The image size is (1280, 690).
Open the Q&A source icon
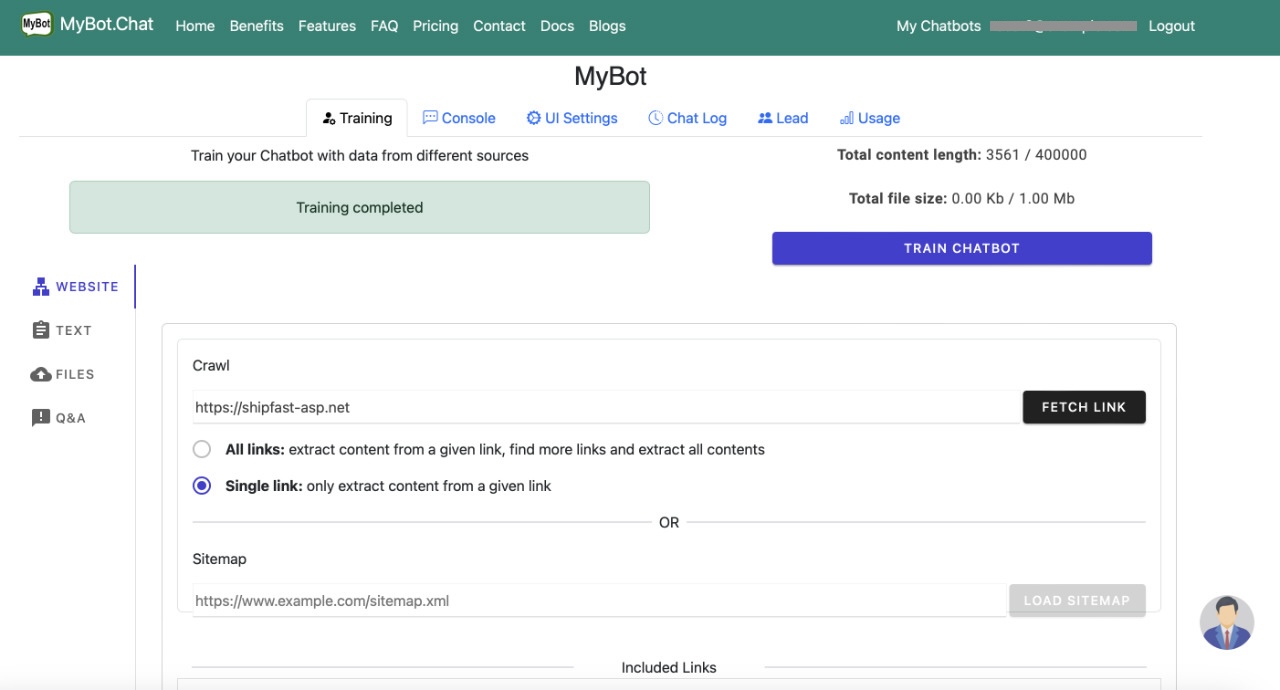(x=40, y=417)
